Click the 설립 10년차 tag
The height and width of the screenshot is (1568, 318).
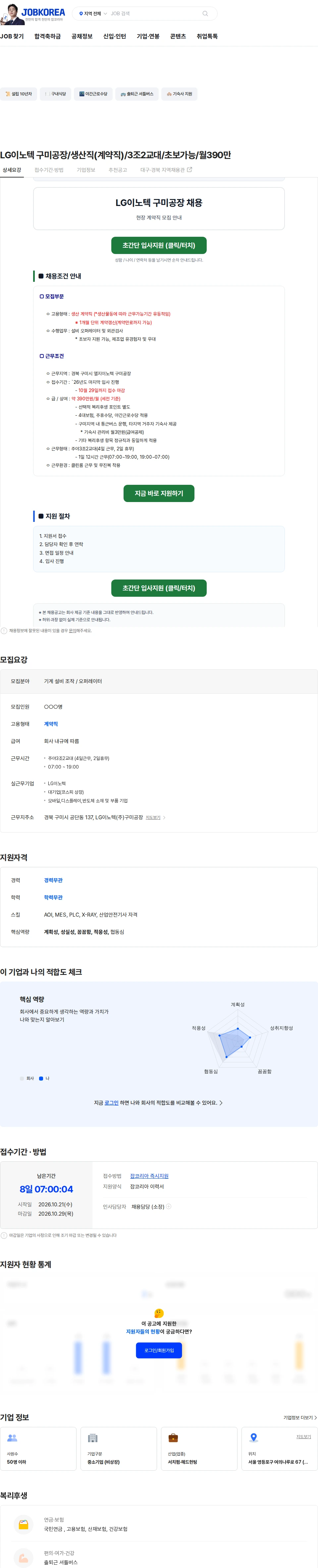pos(18,94)
